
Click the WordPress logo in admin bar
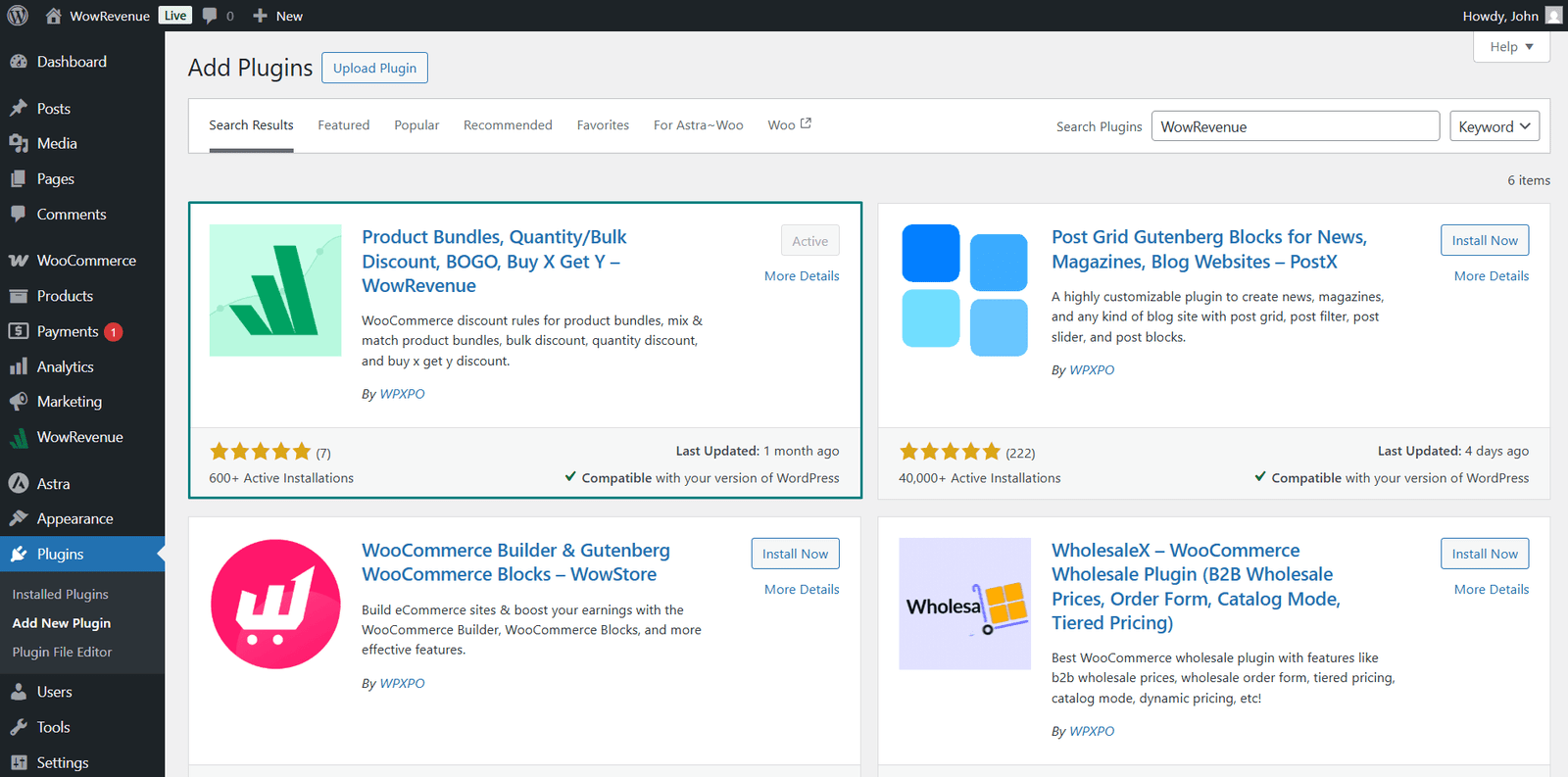18,16
